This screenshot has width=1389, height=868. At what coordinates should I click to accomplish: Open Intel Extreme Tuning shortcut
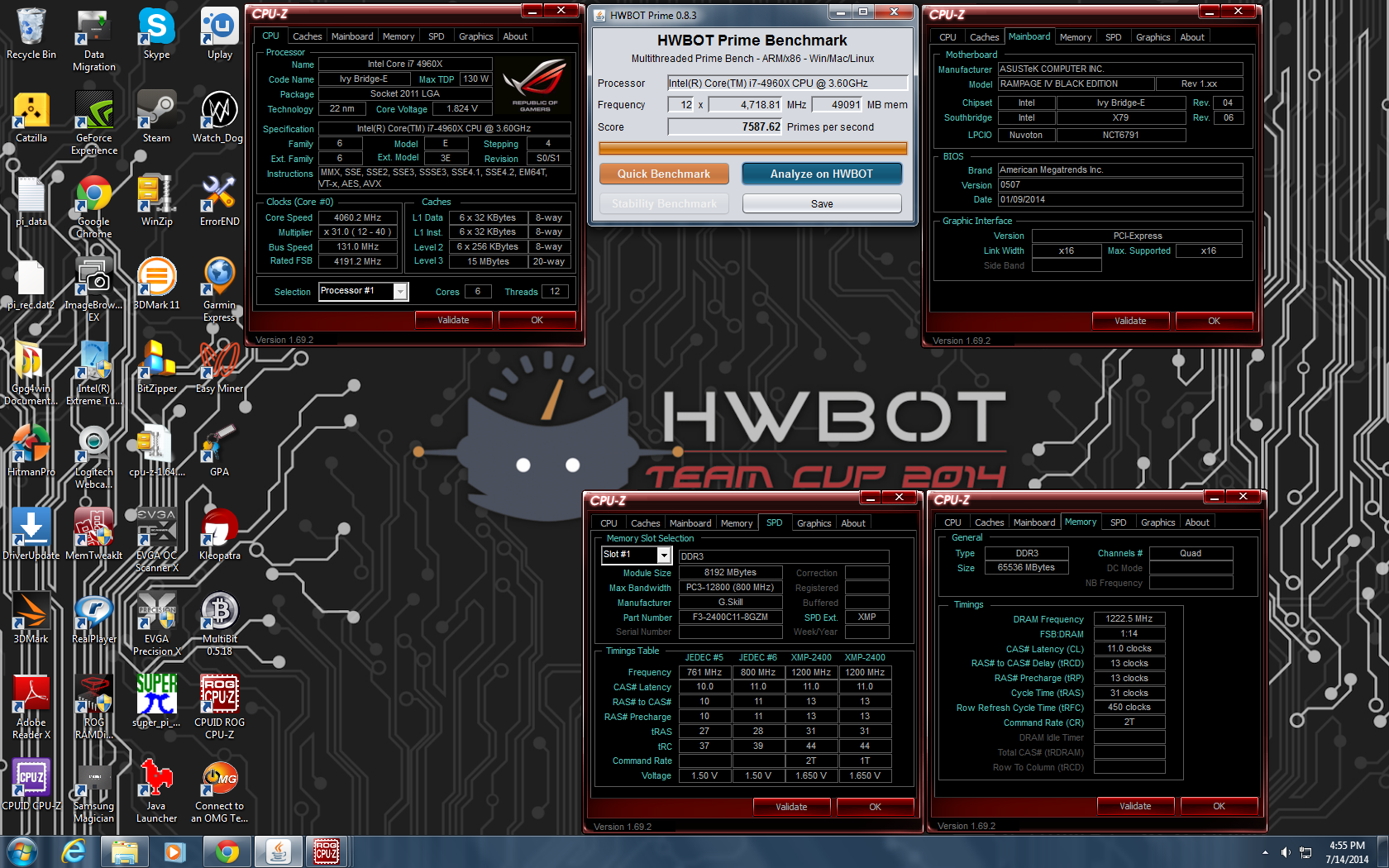point(94,373)
